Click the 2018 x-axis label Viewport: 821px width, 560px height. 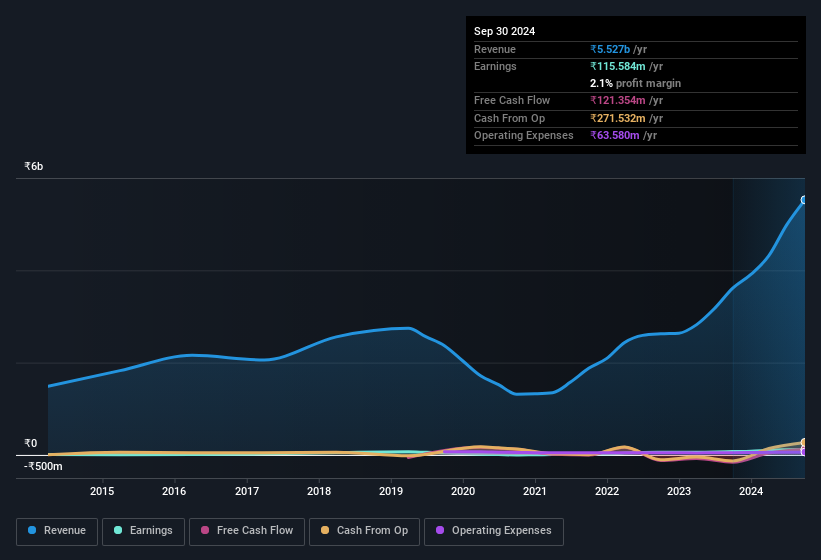tap(319, 491)
